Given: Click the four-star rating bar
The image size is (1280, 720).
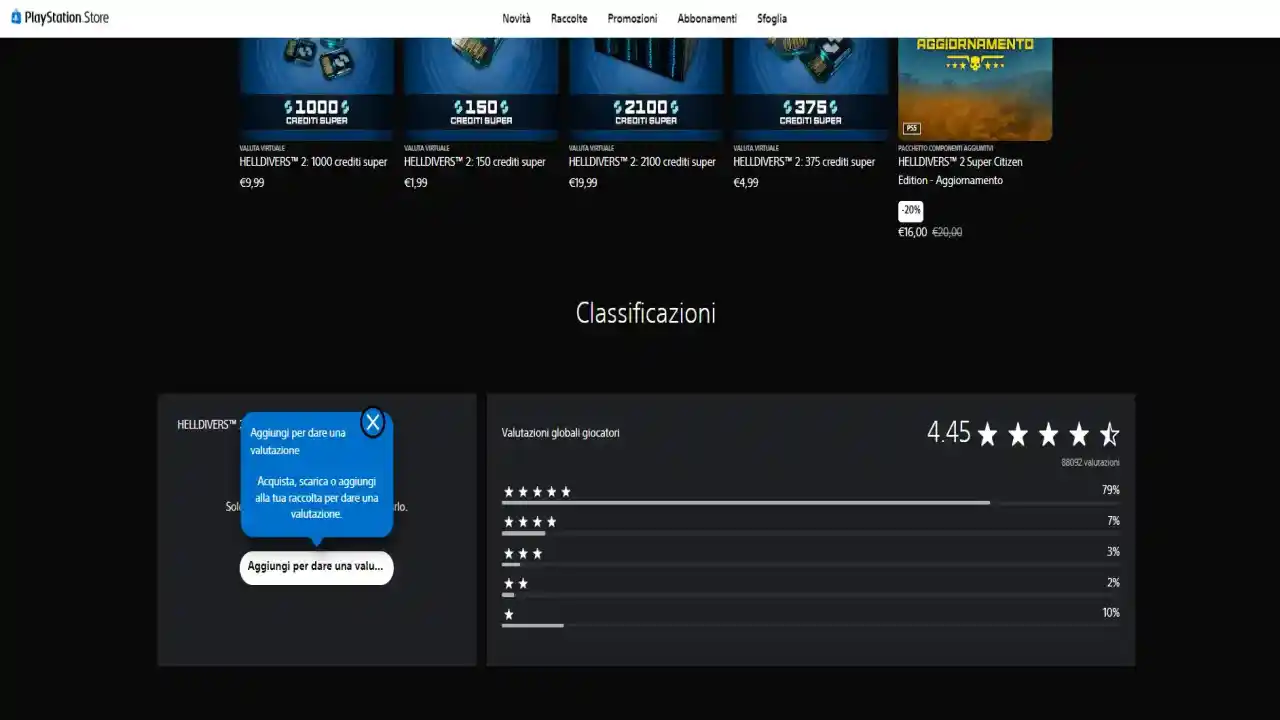Looking at the screenshot, I should (x=810, y=533).
